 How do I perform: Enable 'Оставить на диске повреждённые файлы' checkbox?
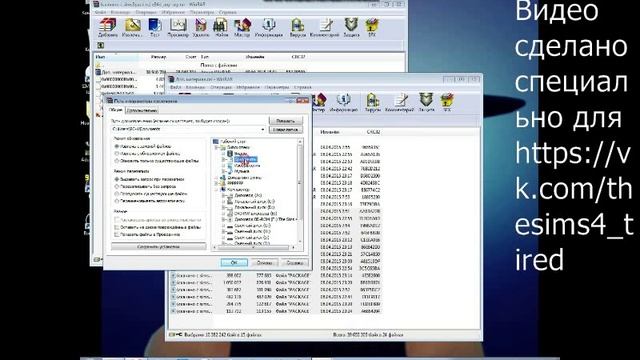117,227
